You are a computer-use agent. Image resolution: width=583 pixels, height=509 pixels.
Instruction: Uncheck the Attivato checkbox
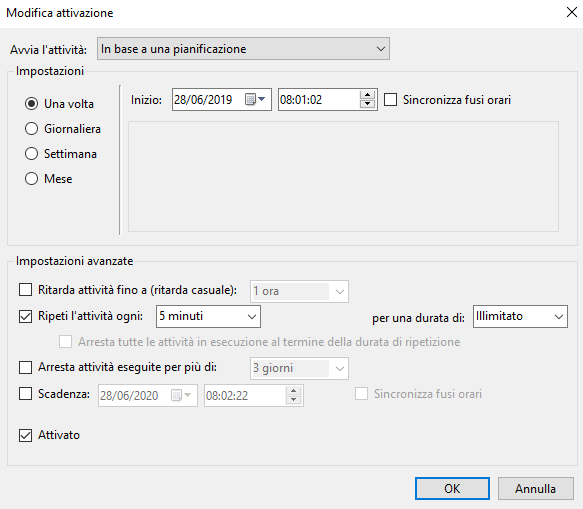(25, 435)
